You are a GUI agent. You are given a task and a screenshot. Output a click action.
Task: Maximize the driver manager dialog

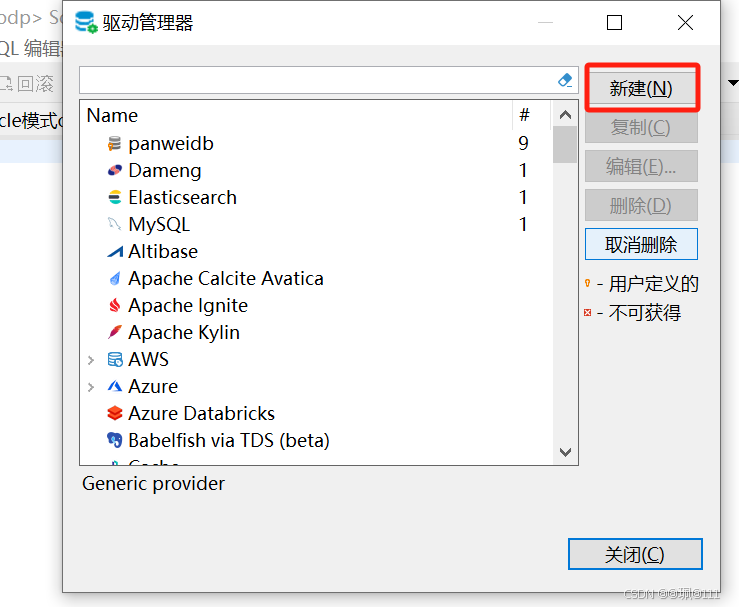point(614,22)
